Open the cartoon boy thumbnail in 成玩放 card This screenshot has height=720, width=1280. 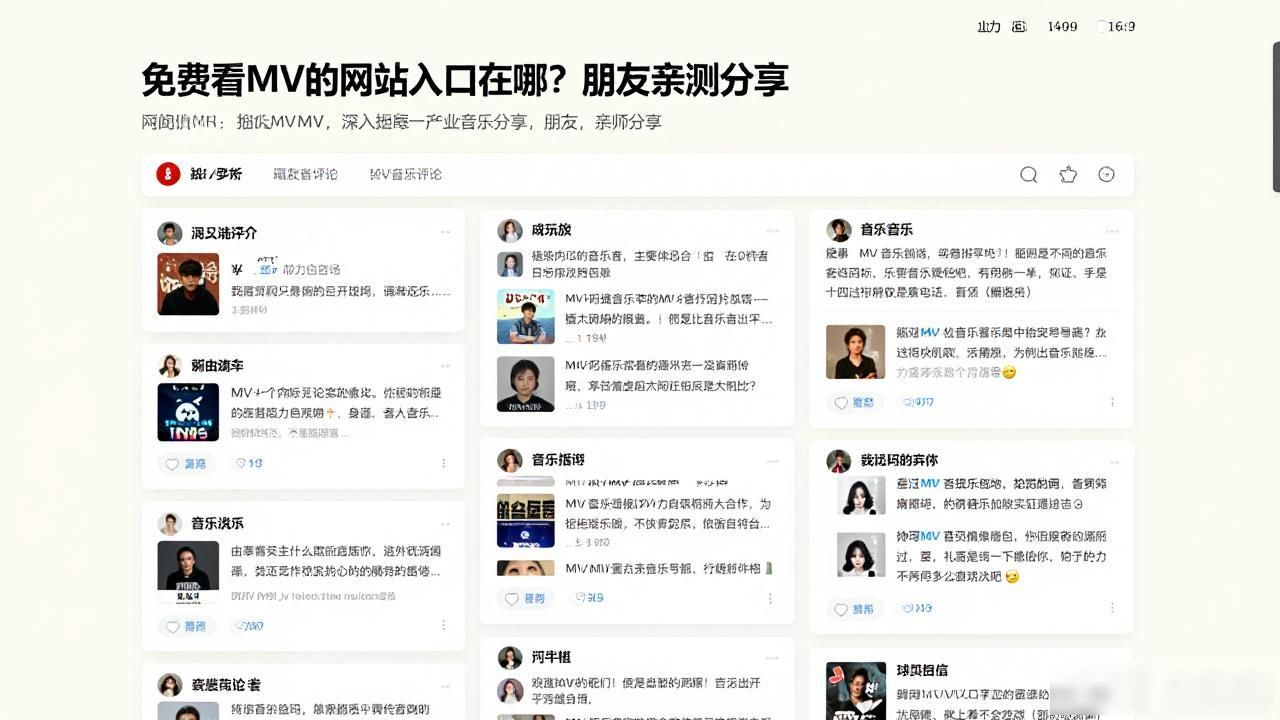(x=525, y=317)
